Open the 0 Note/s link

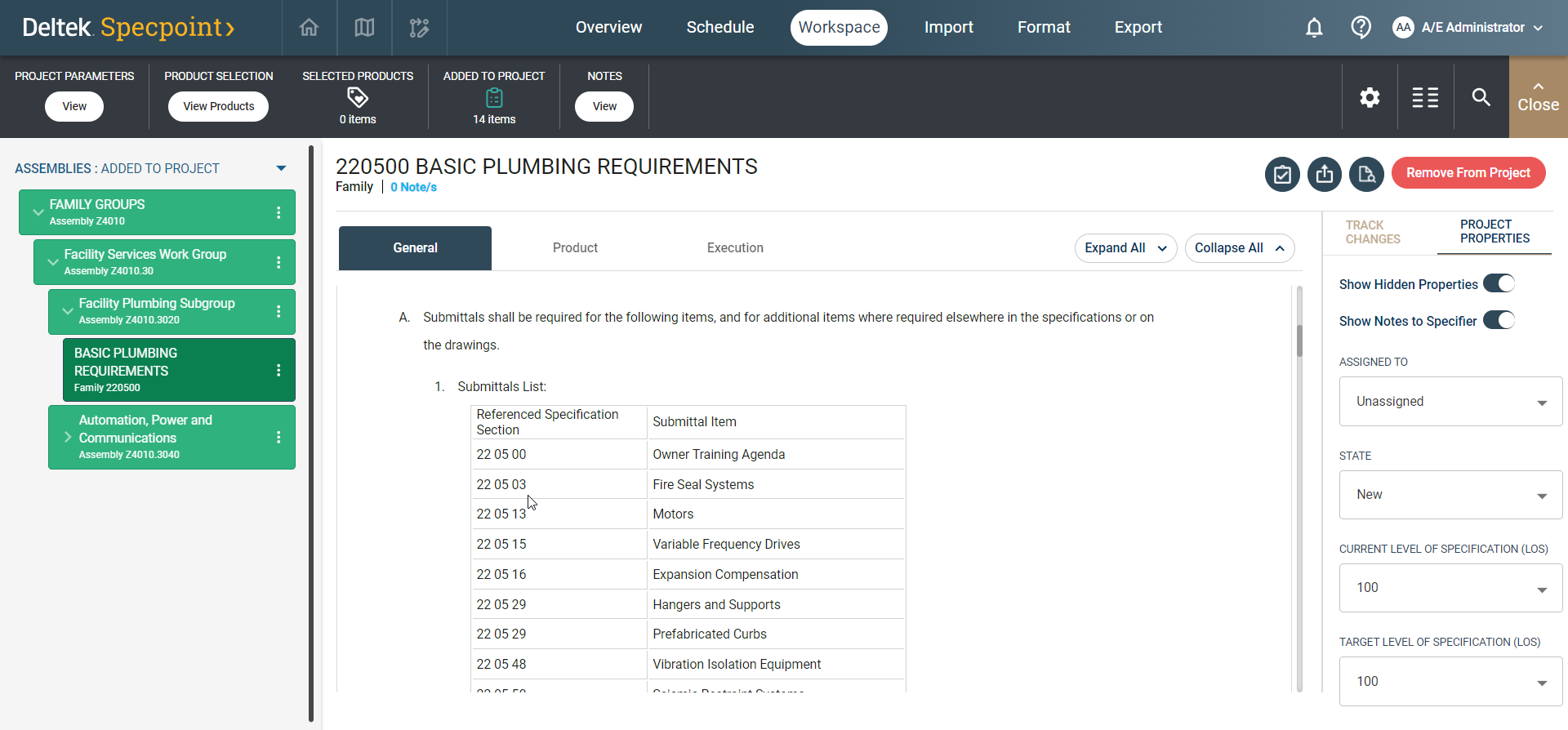[413, 187]
